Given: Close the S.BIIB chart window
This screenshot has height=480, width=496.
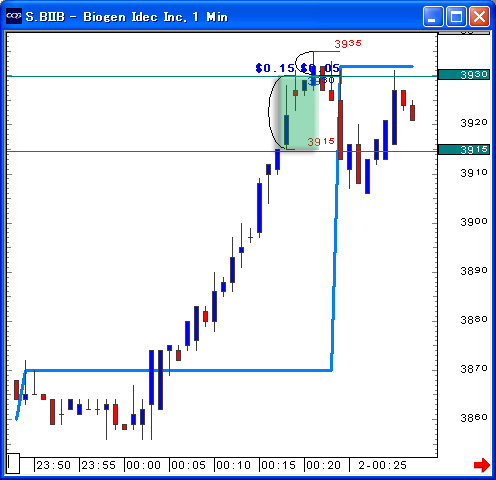Looking at the screenshot, I should tap(479, 16).
